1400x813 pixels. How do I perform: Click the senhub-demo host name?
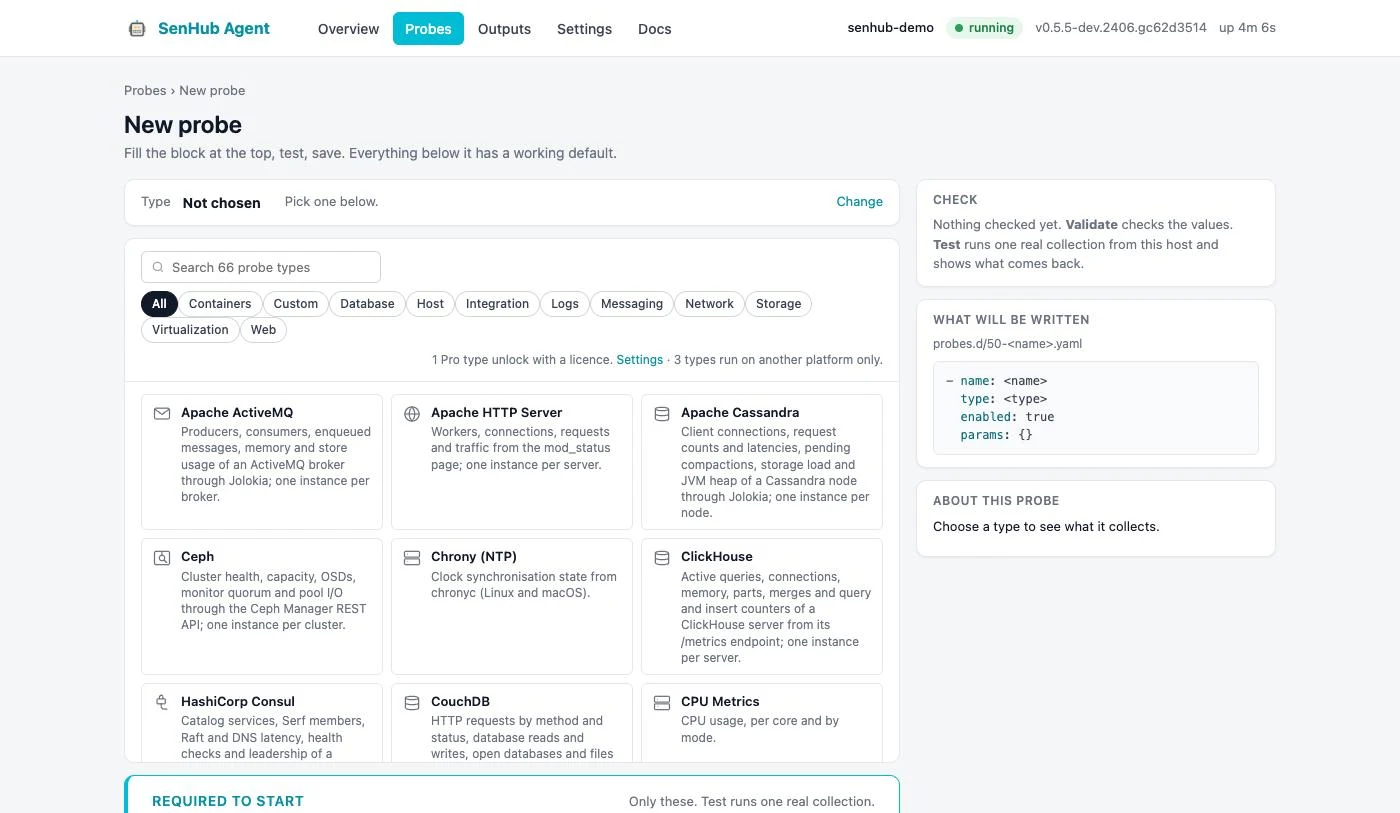[x=891, y=28]
